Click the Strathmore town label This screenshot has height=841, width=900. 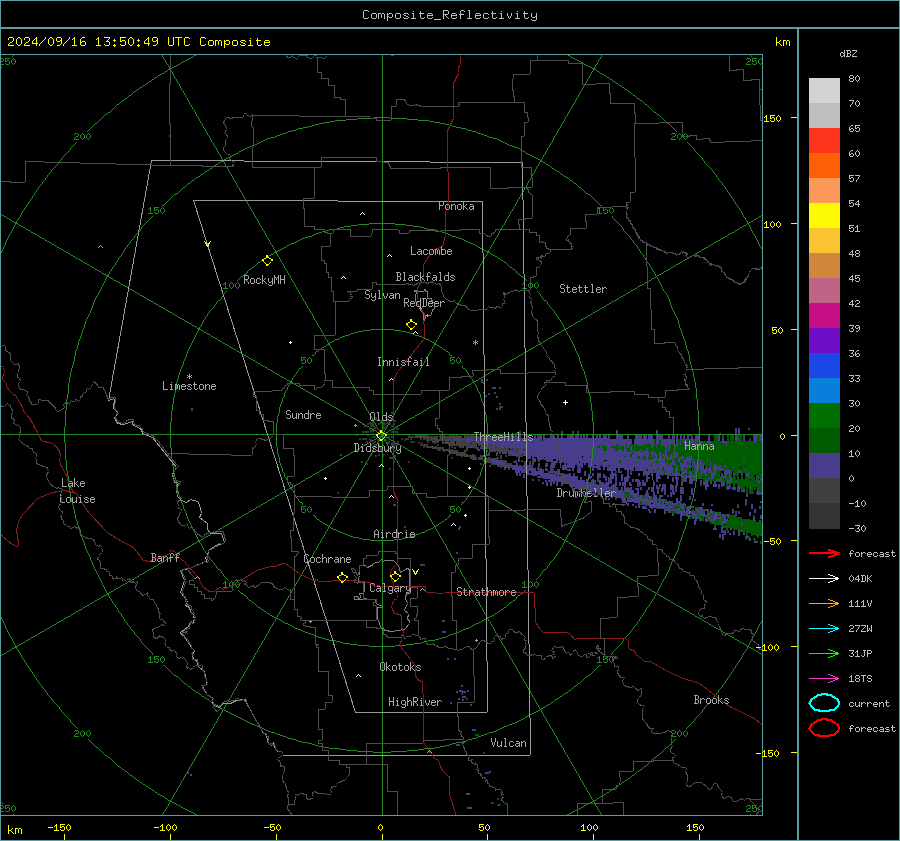(486, 592)
